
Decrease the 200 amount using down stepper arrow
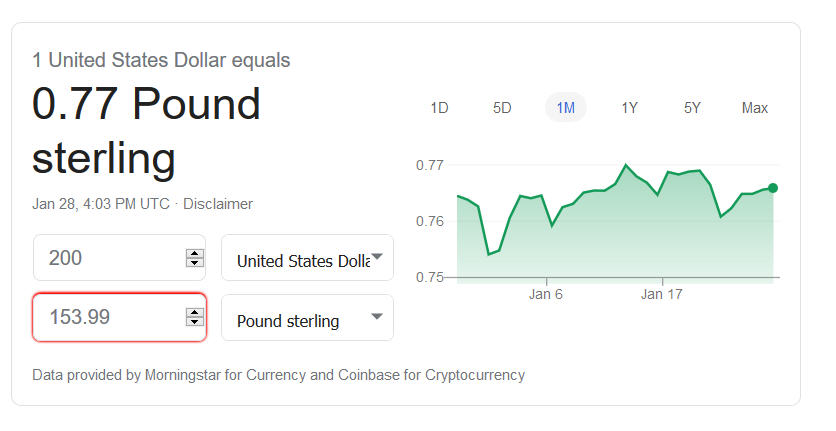point(195,263)
